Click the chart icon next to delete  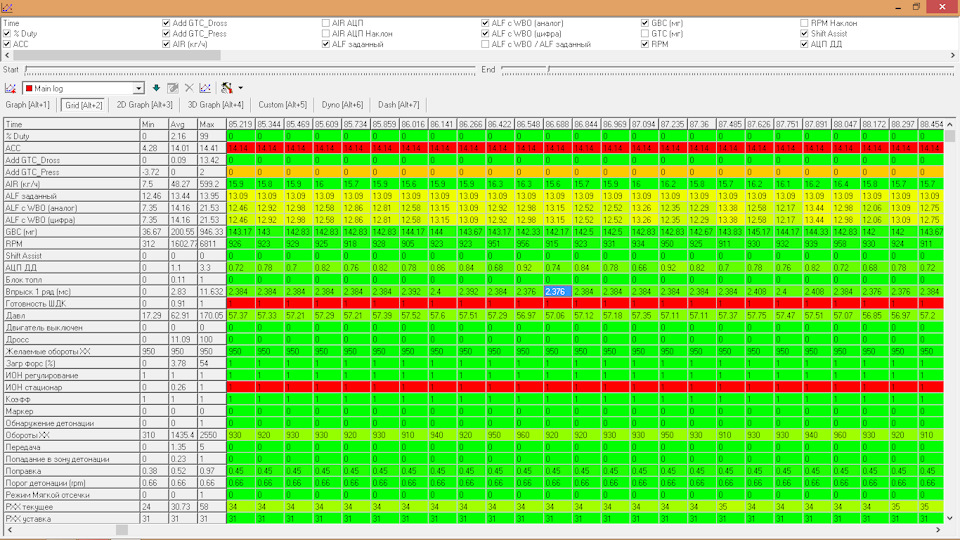(205, 88)
